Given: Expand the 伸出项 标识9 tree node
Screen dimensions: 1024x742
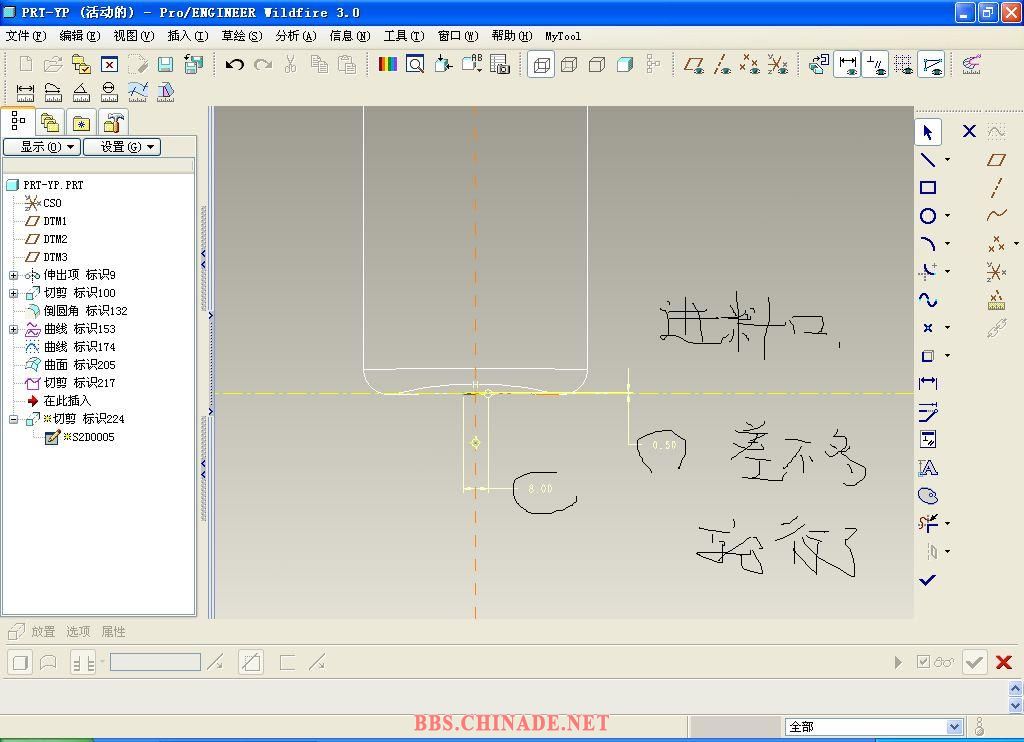Looking at the screenshot, I should (x=13, y=275).
